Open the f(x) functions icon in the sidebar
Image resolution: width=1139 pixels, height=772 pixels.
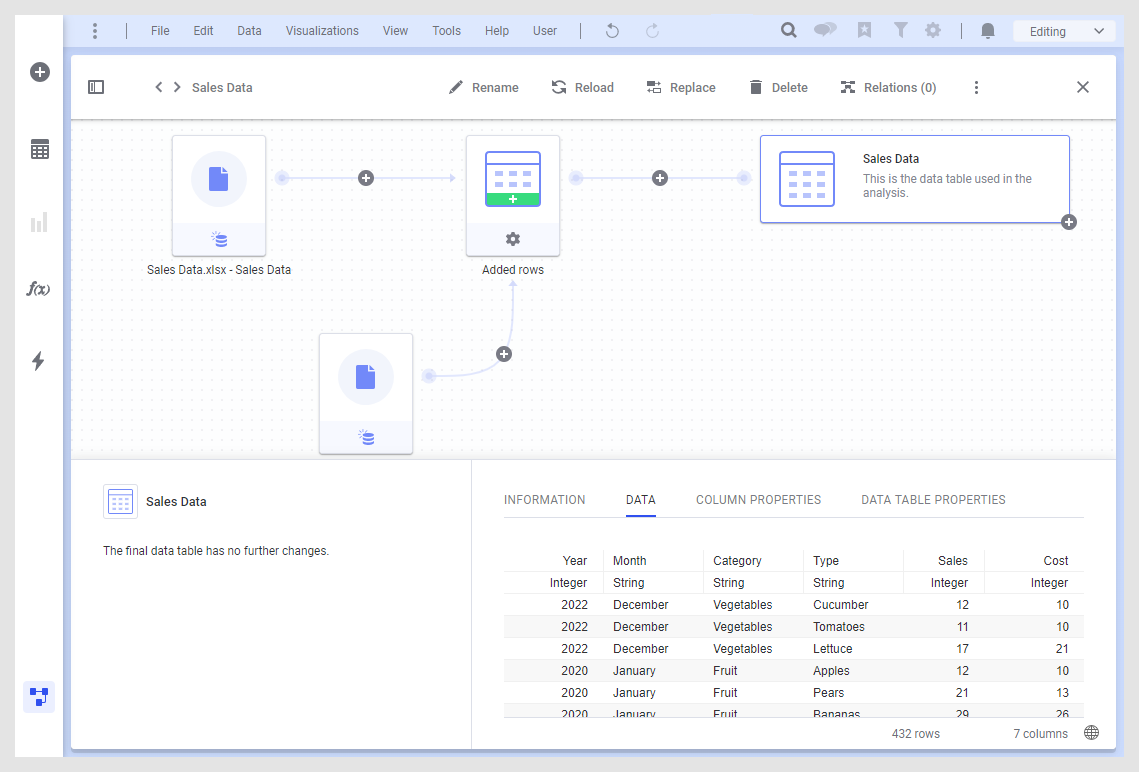tap(38, 289)
